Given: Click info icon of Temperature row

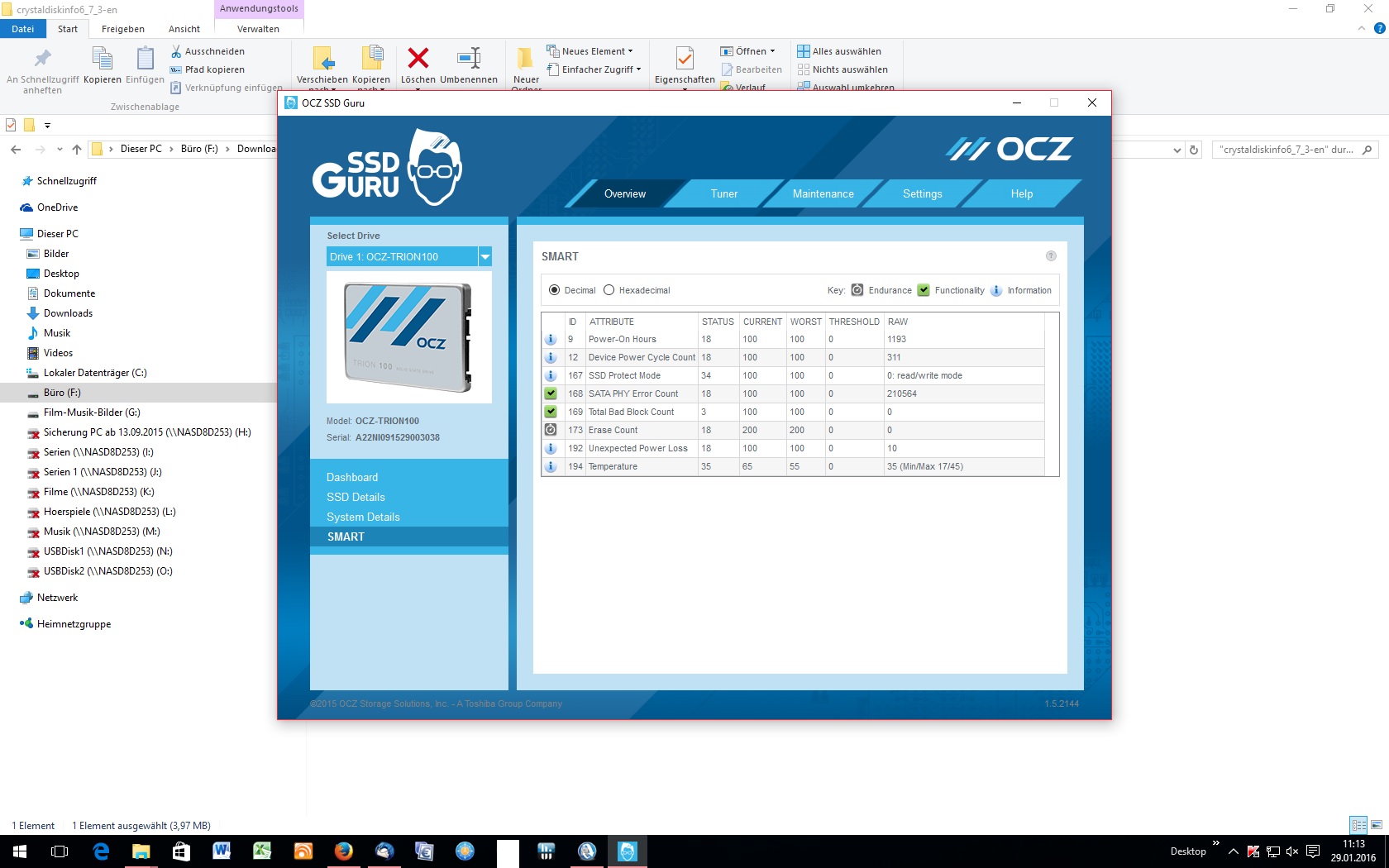Looking at the screenshot, I should [x=551, y=466].
